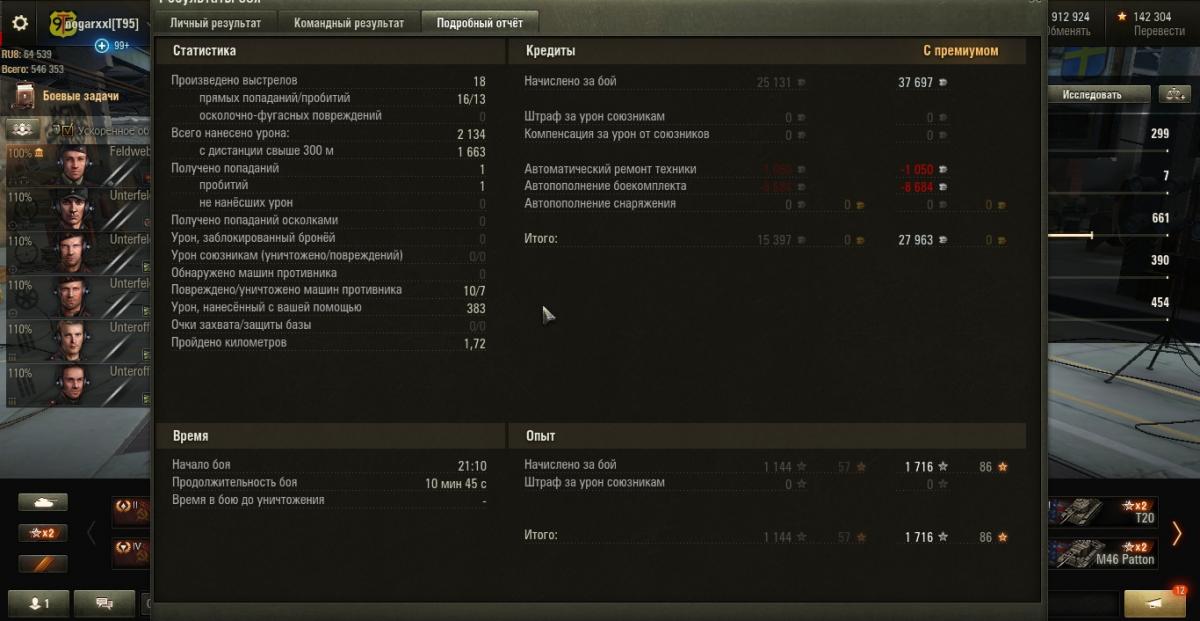The height and width of the screenshot is (621, 1200).
Task: Open the settings gear menu
Action: (x=20, y=22)
